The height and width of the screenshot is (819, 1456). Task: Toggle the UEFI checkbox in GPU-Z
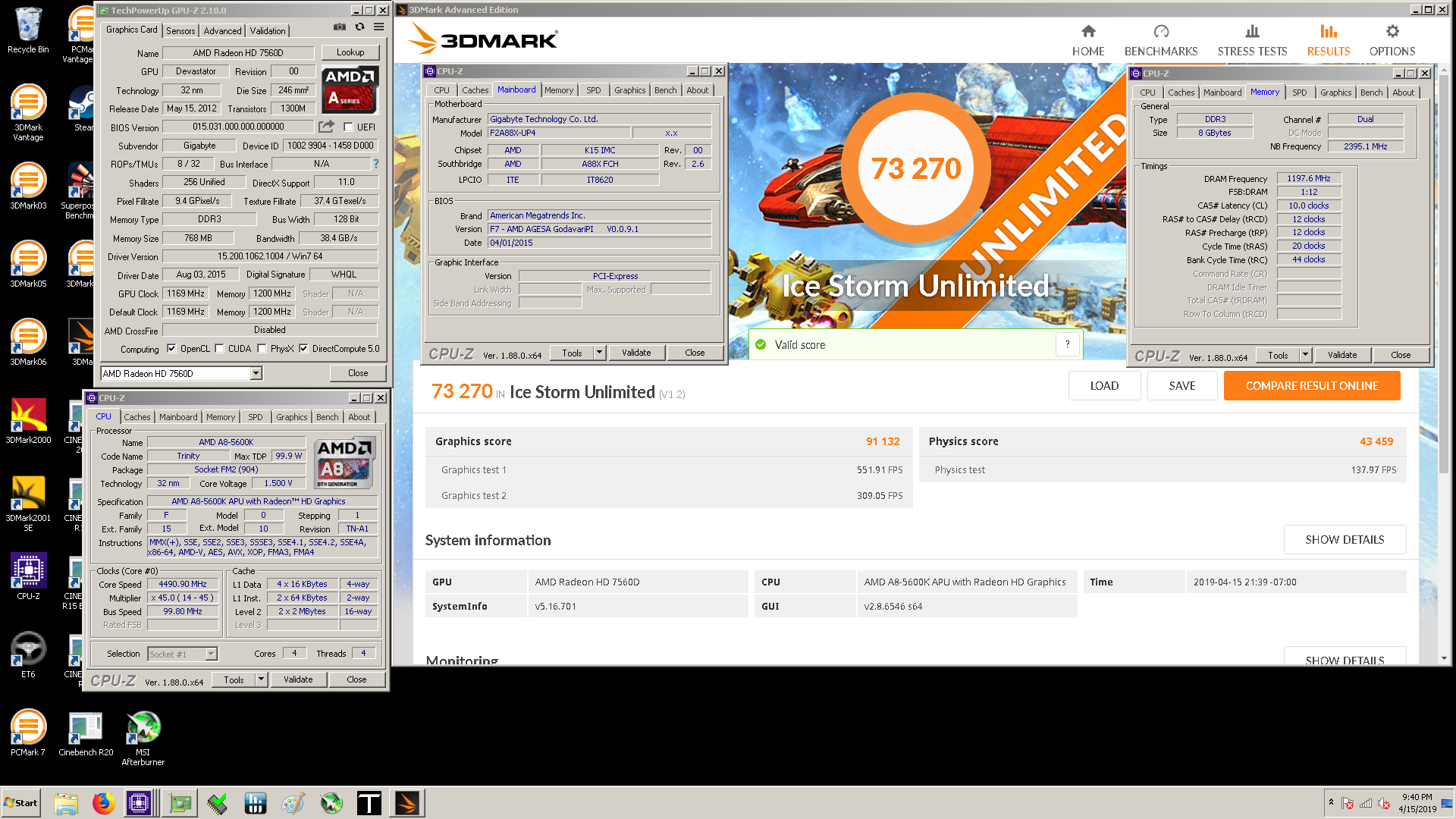click(348, 127)
